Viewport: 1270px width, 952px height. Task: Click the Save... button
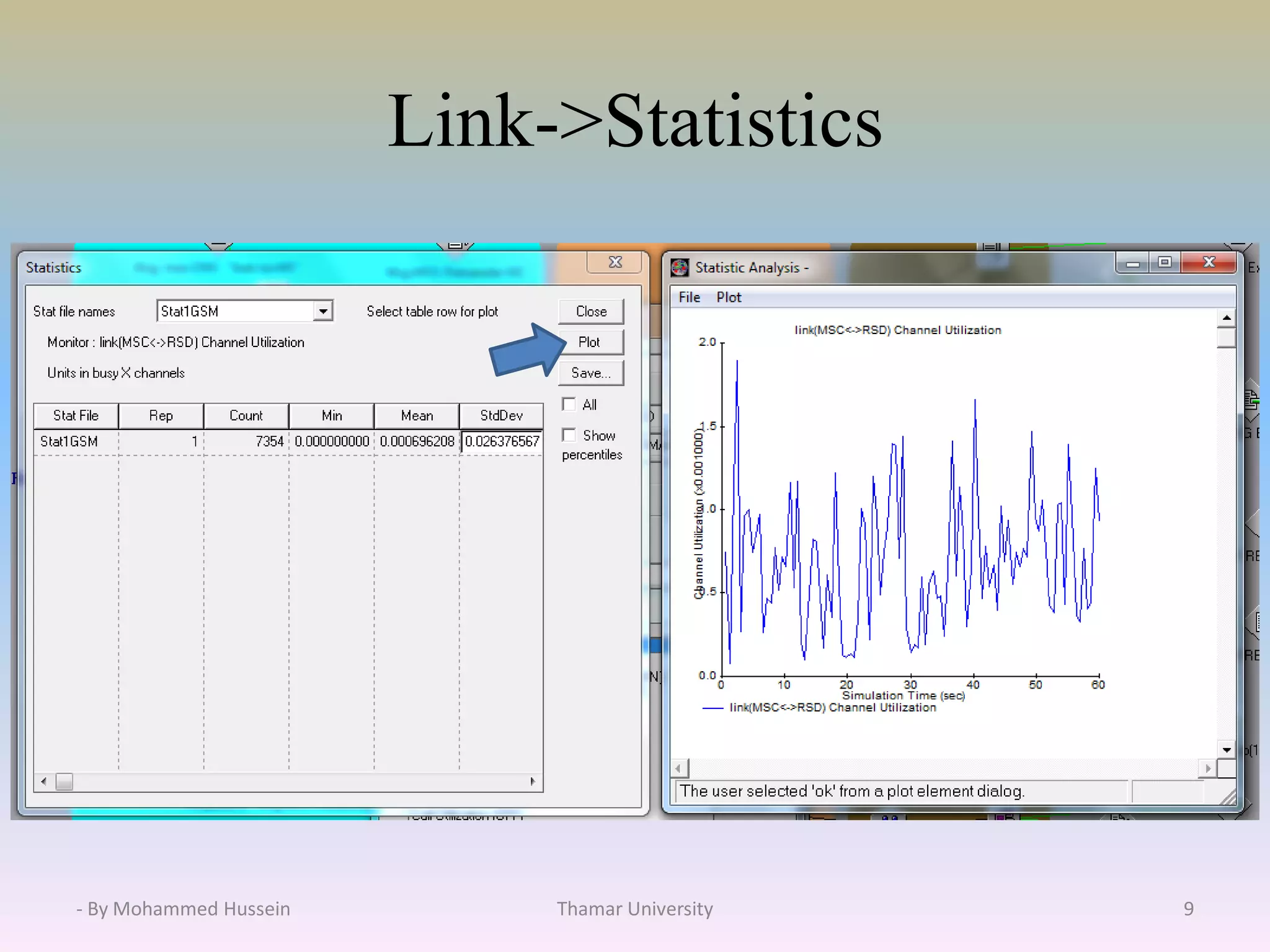[x=590, y=373]
